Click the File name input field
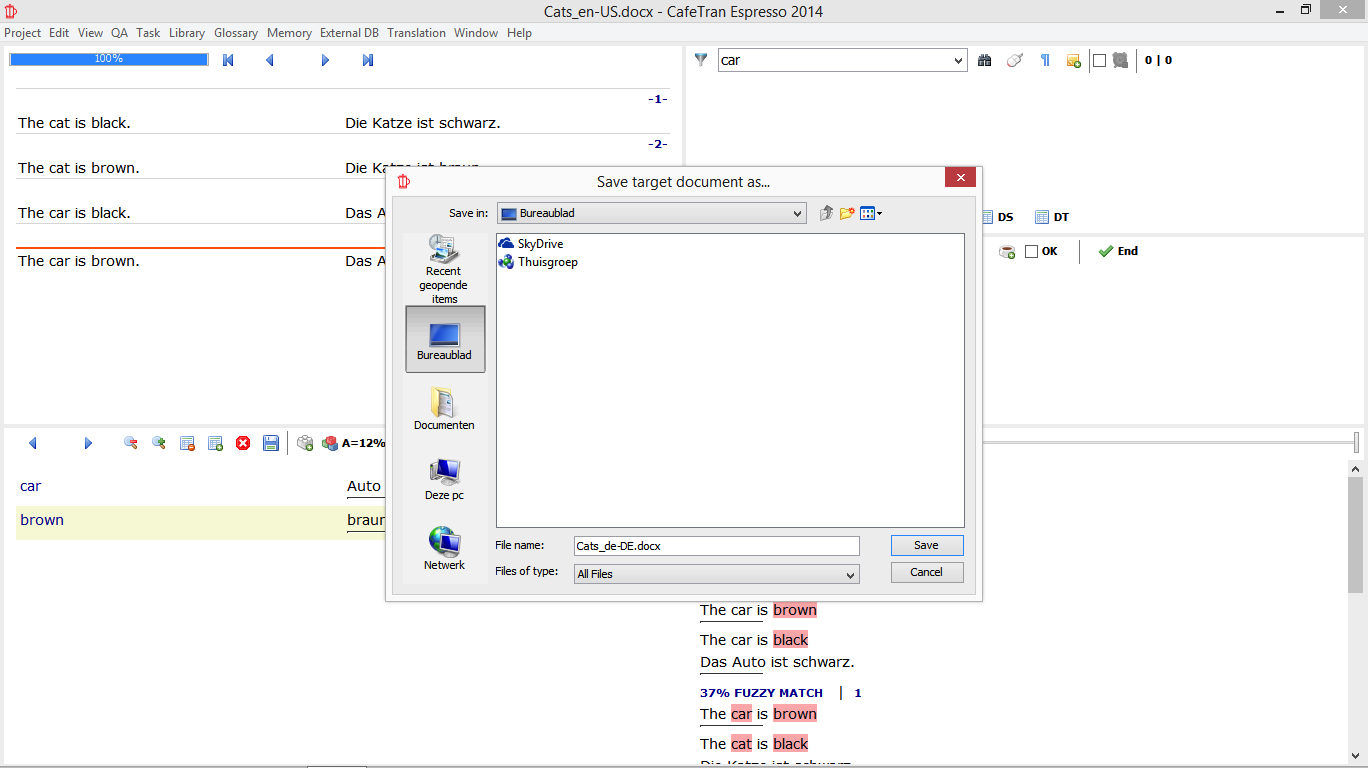Image resolution: width=1368 pixels, height=768 pixels. [x=716, y=546]
